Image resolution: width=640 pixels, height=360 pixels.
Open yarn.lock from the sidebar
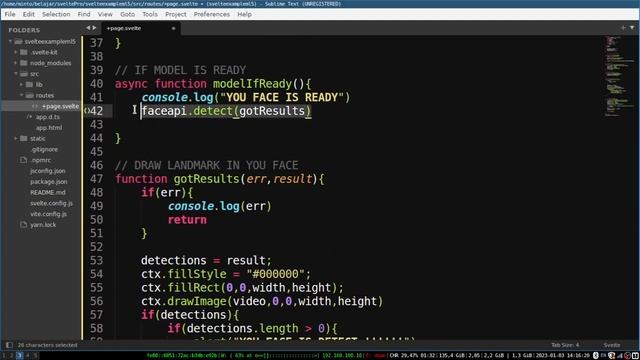[43, 225]
